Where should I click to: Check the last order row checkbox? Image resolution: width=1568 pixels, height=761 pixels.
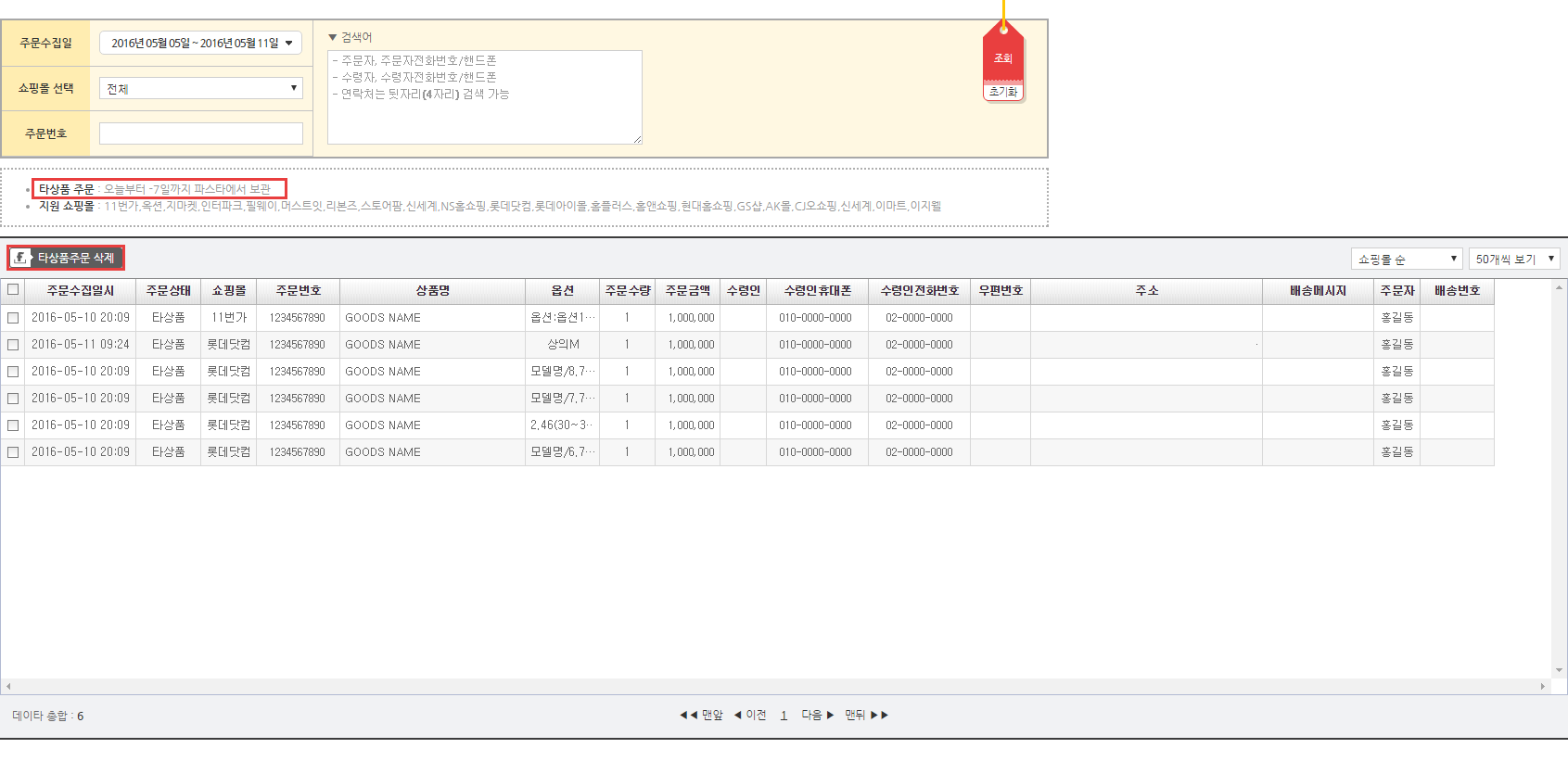tap(13, 452)
